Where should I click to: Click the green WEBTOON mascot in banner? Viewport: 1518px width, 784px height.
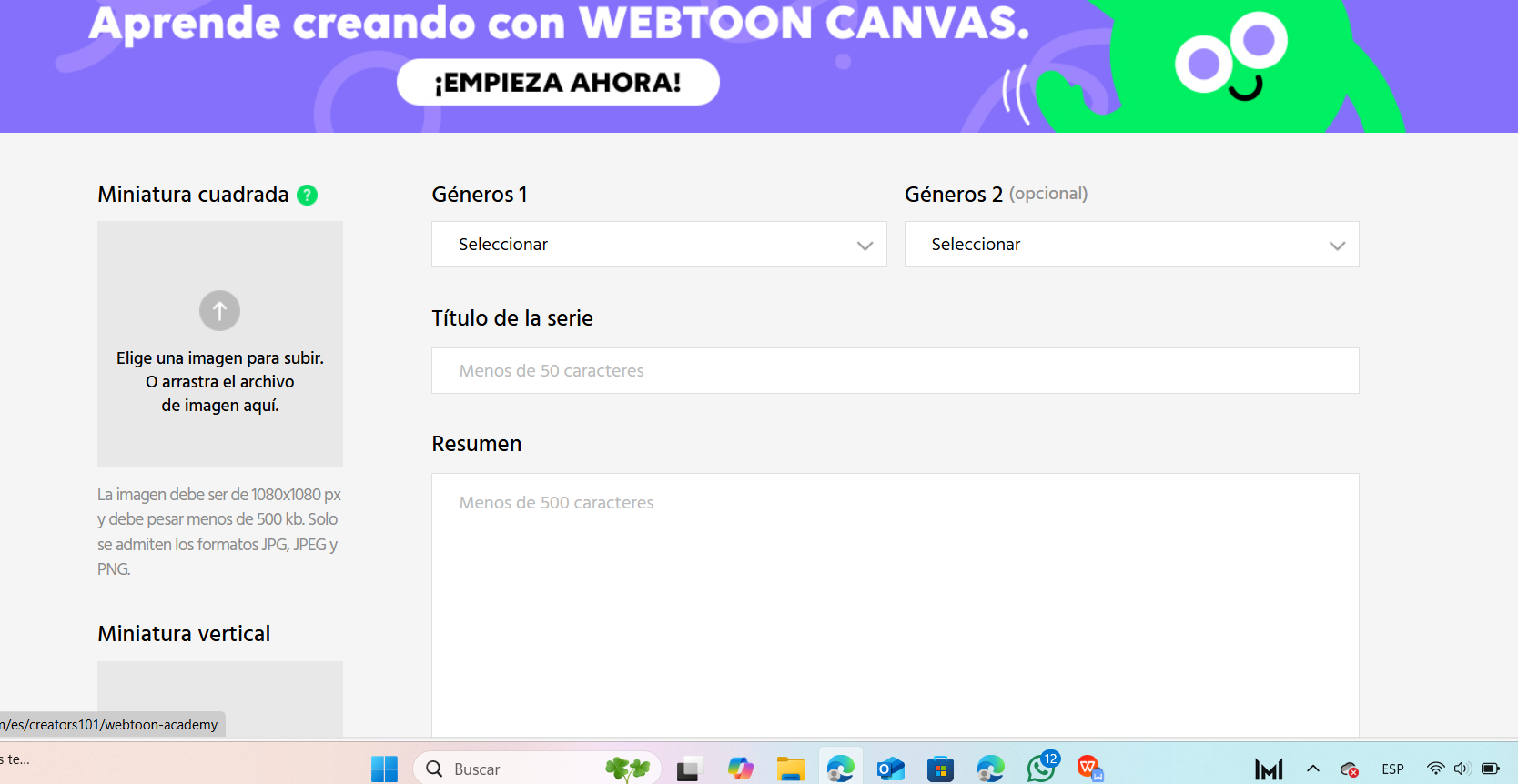1219,68
